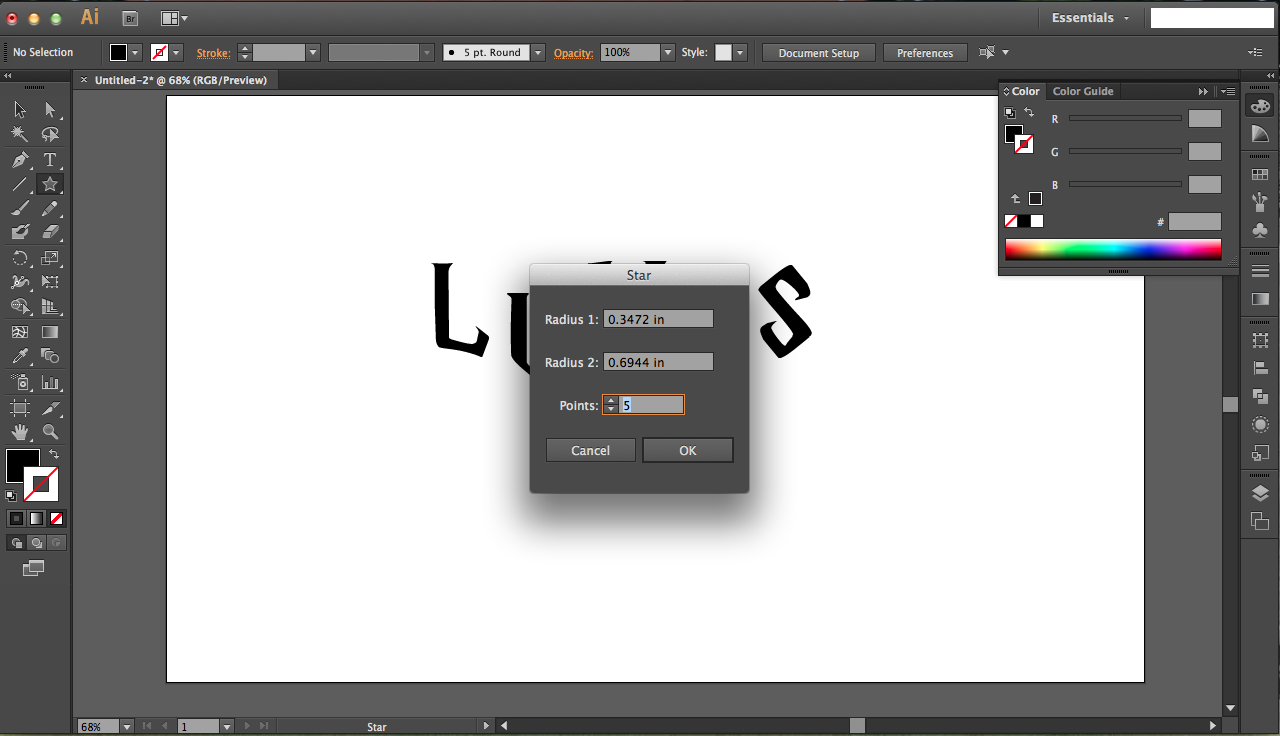Set paint mode to Color in toolbox
Image resolution: width=1280 pixels, height=736 pixels.
(x=16, y=518)
